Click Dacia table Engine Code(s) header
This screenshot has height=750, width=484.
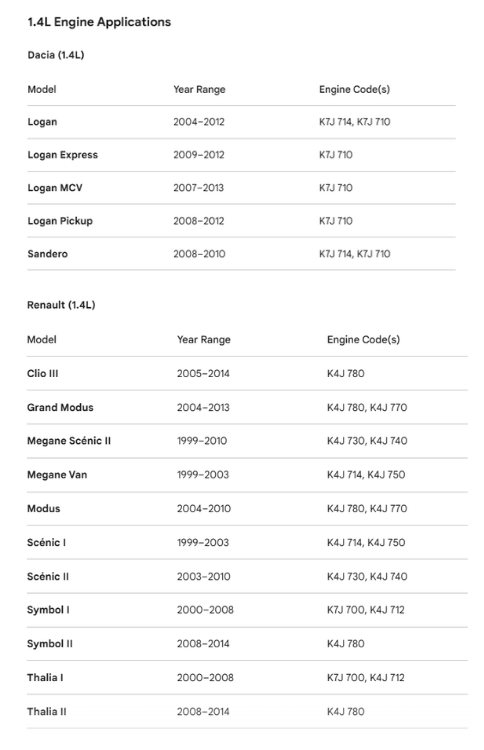pyautogui.click(x=354, y=89)
